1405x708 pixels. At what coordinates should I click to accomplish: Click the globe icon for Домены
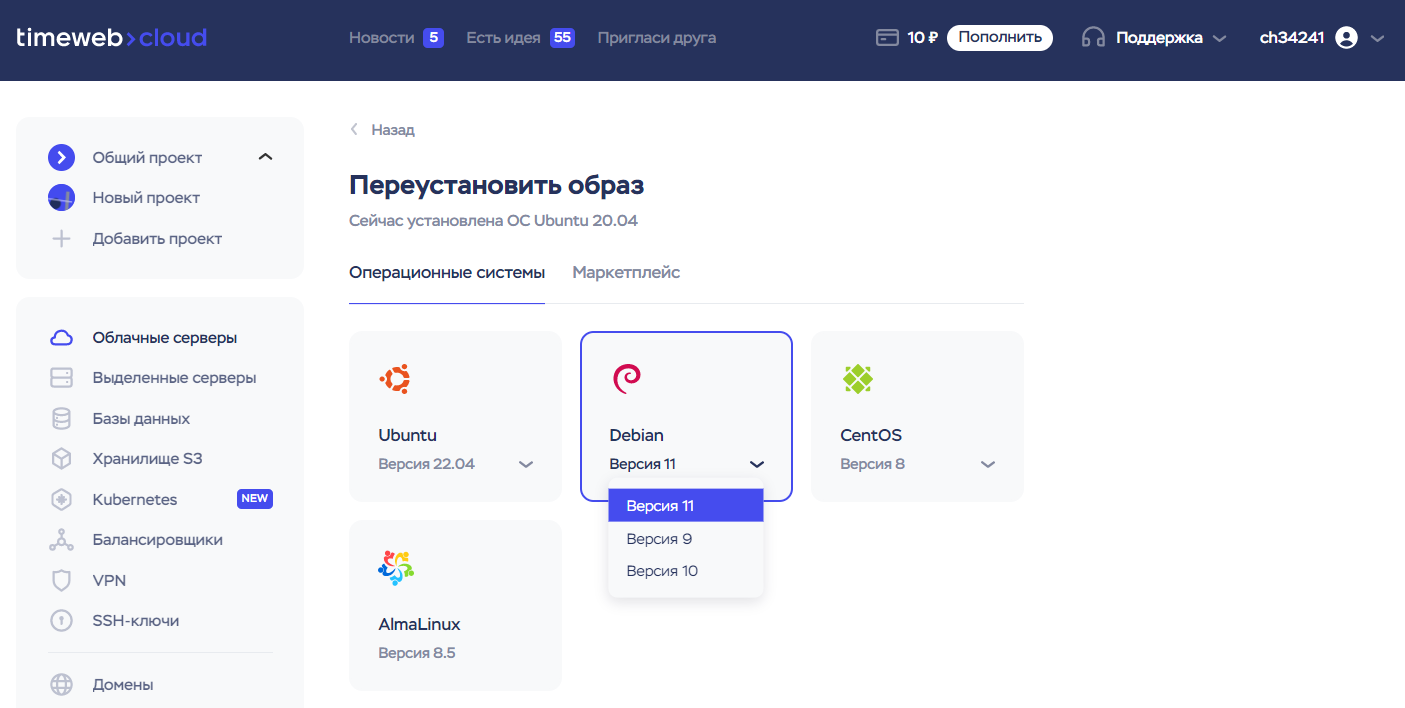point(62,685)
